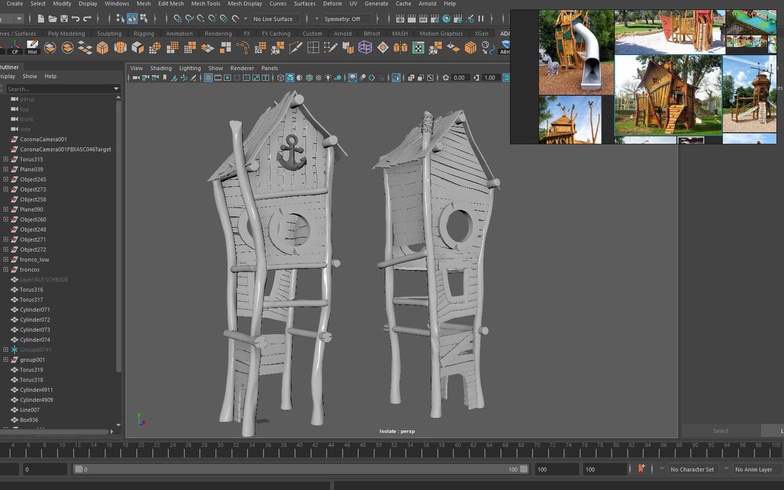Click the redo arrow in the status line
This screenshot has width=784, height=490.
87,18
